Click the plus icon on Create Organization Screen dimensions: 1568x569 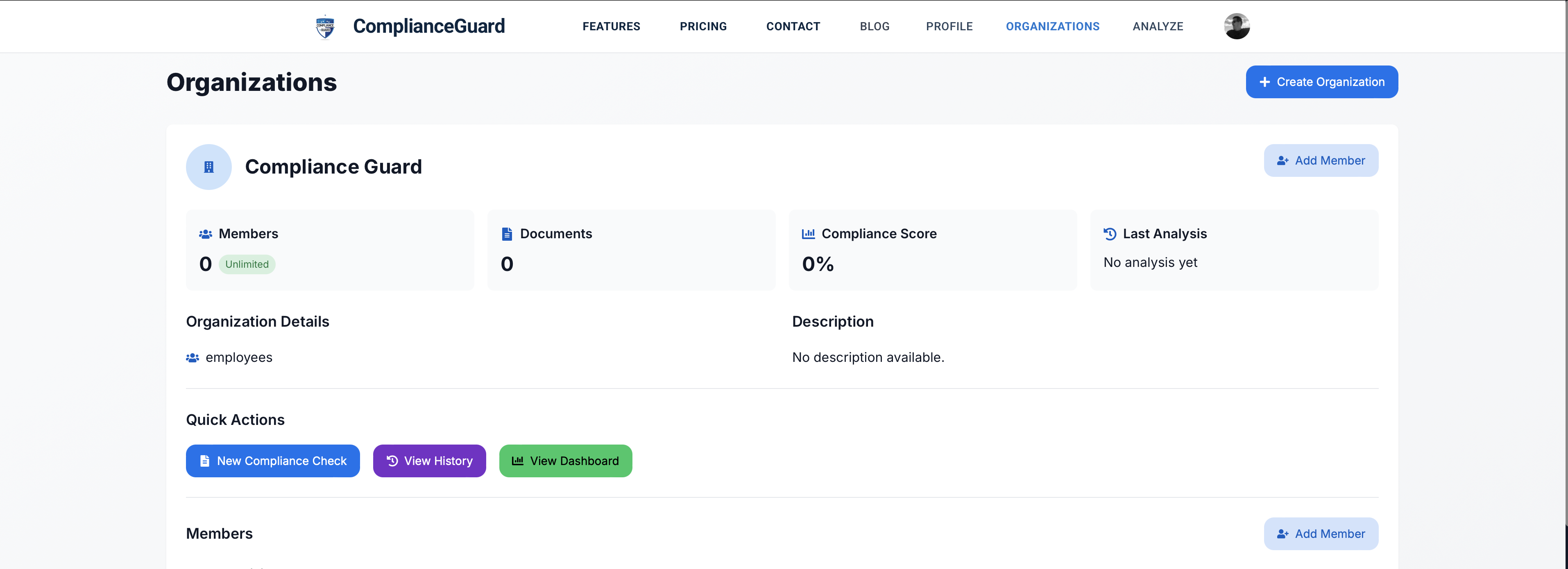[x=1265, y=81]
